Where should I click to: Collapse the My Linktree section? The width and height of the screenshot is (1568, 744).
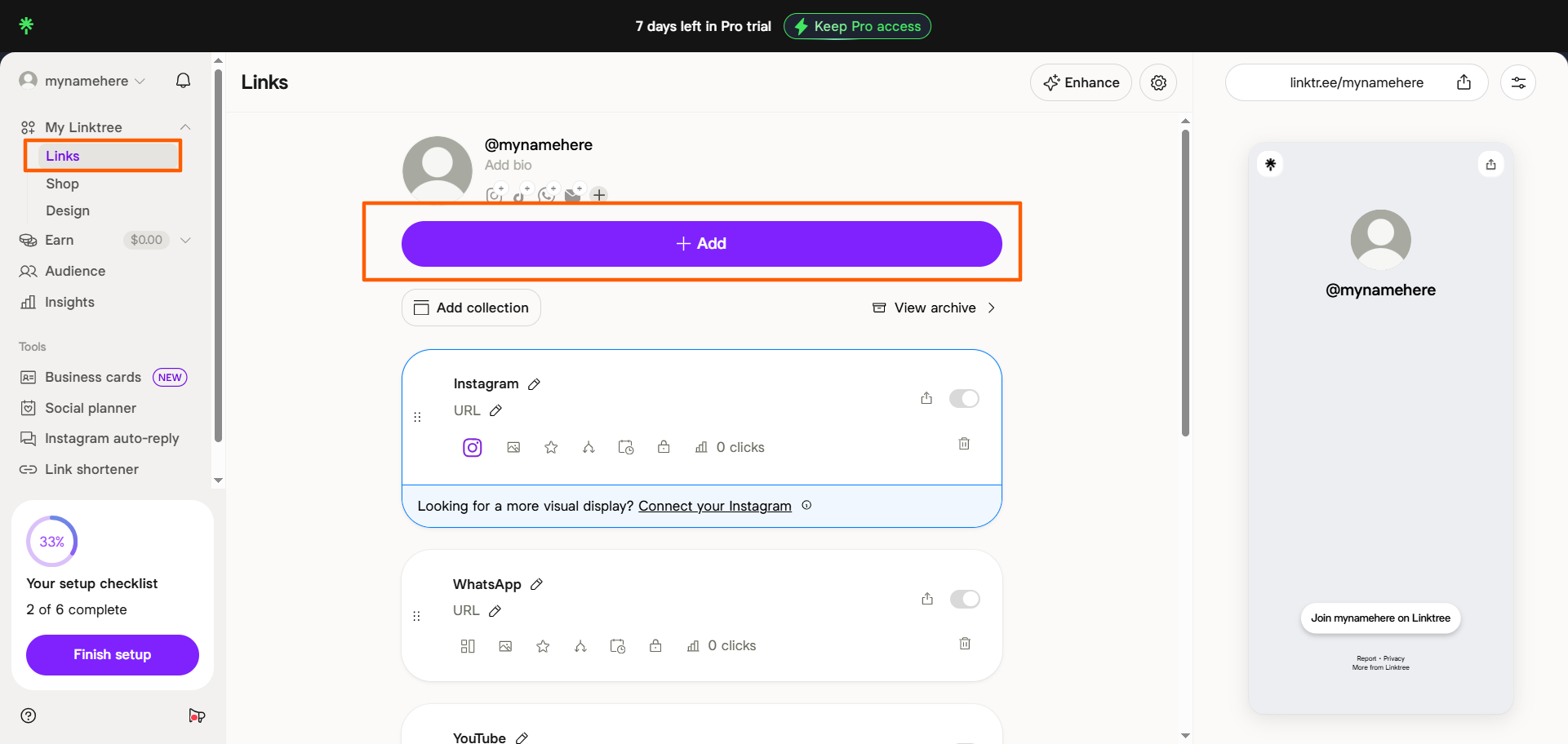click(x=185, y=127)
